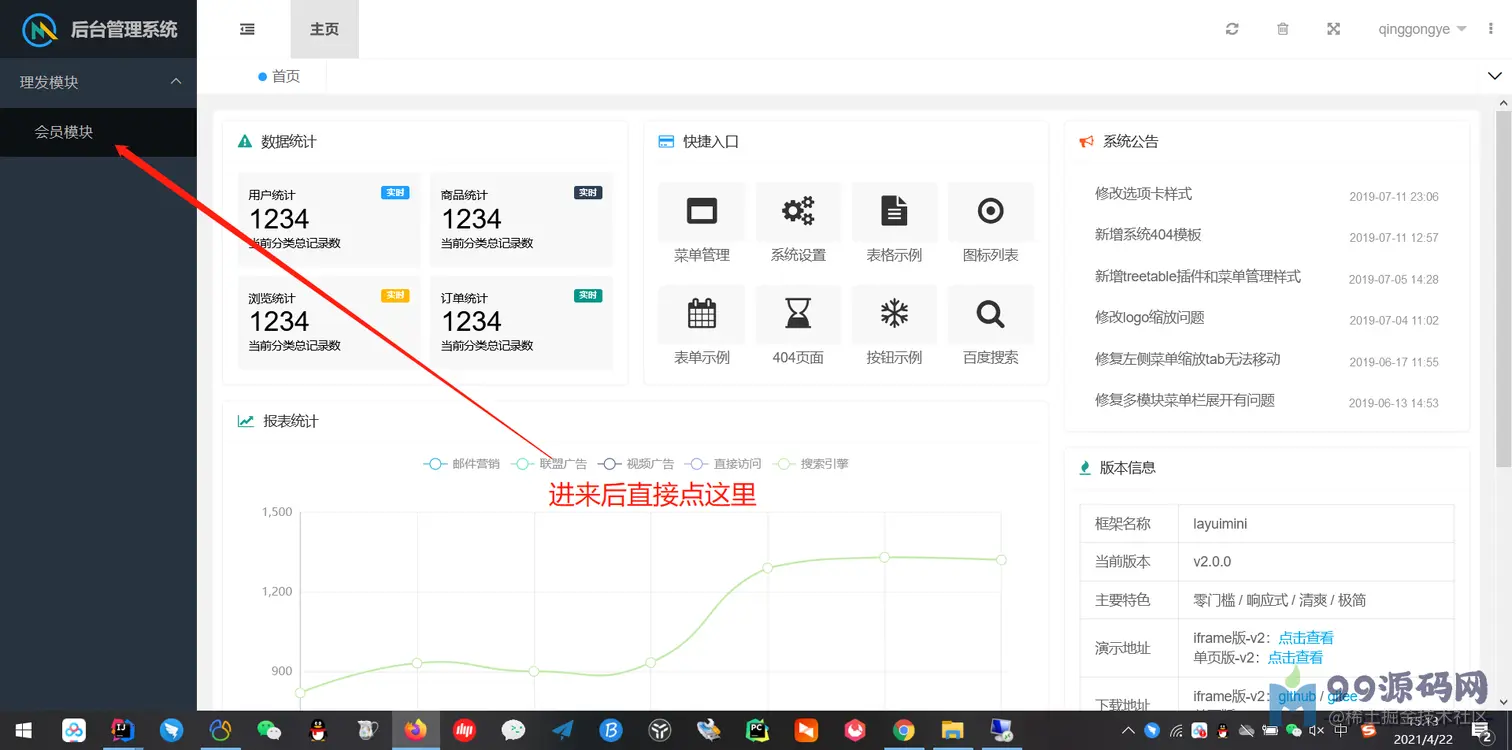Click the scrollbar up arrow
Viewport: 1512px width, 750px height.
[1503, 104]
